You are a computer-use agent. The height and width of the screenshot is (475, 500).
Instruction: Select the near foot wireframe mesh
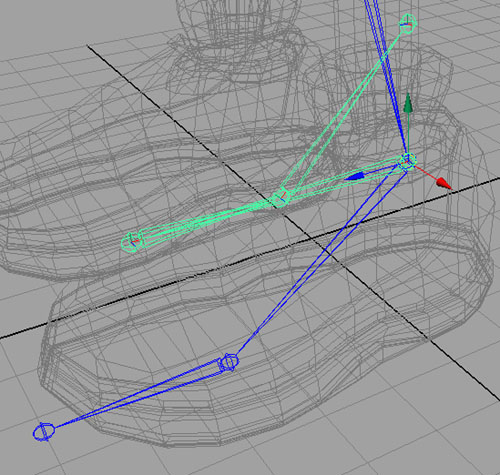tap(267, 333)
